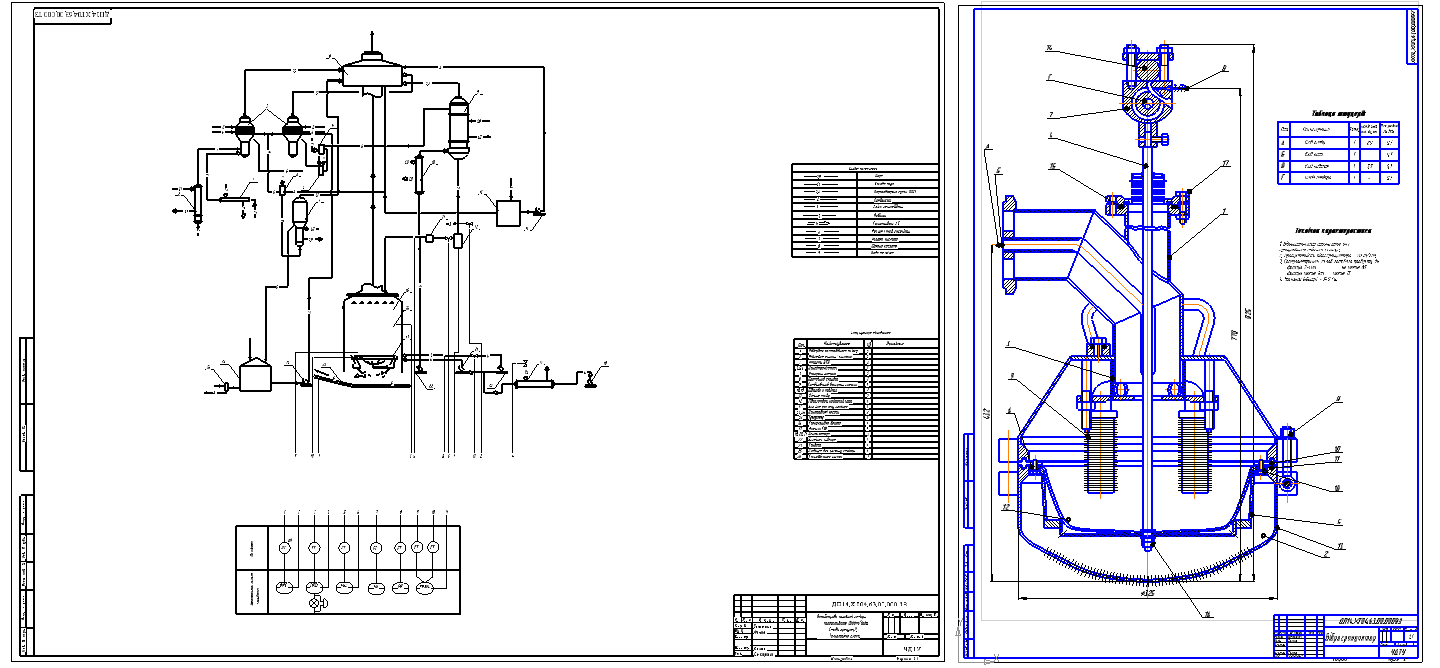Image resolution: width=1440 pixels, height=668 pixels.
Task: Select the large granulation tower vessel in the schematic
Action: 375,333
